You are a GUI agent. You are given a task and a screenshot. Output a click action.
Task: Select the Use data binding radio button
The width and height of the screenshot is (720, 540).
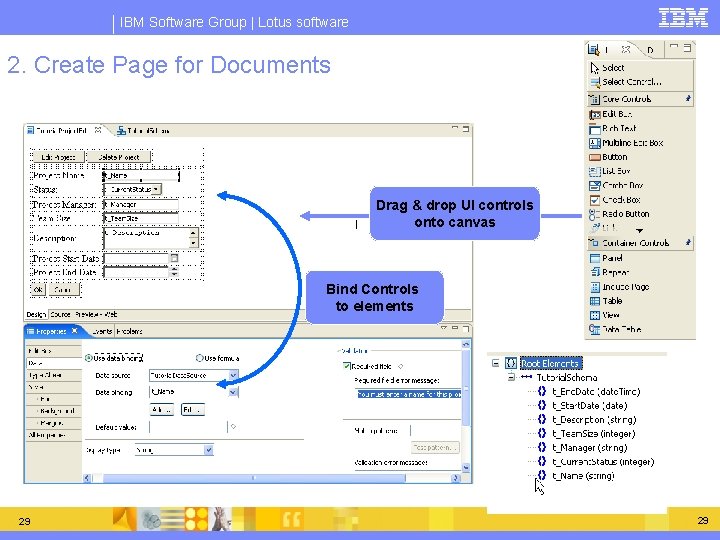coord(89,358)
